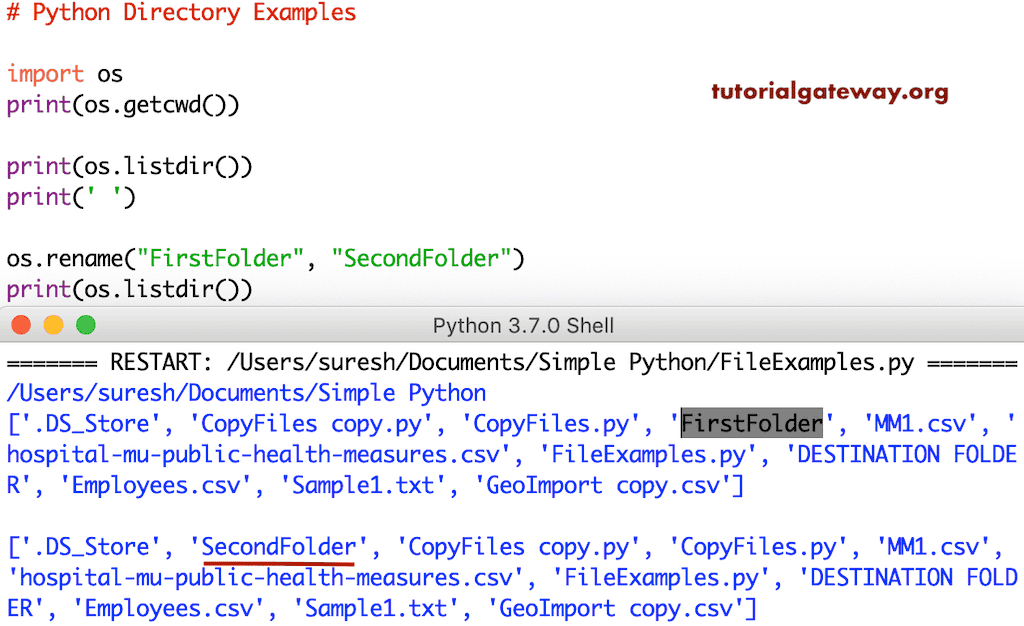This screenshot has width=1024, height=626.
Task: Click the tutorialgateway.org watermark text
Action: pyautogui.click(x=828, y=90)
